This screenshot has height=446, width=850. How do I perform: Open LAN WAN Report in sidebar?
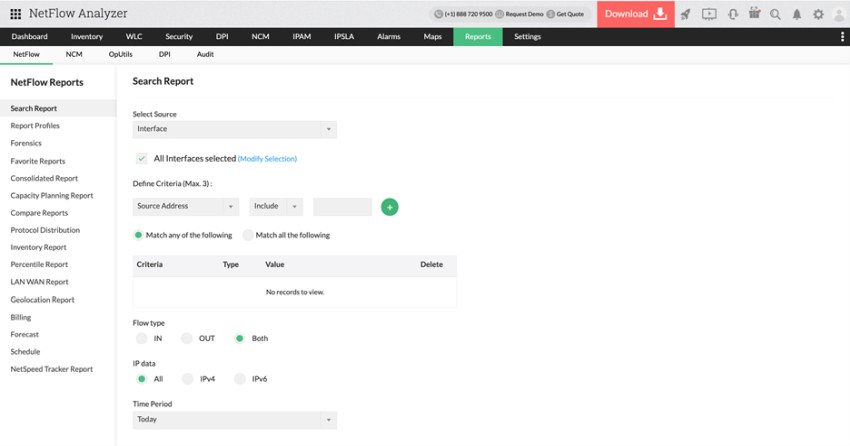[40, 282]
